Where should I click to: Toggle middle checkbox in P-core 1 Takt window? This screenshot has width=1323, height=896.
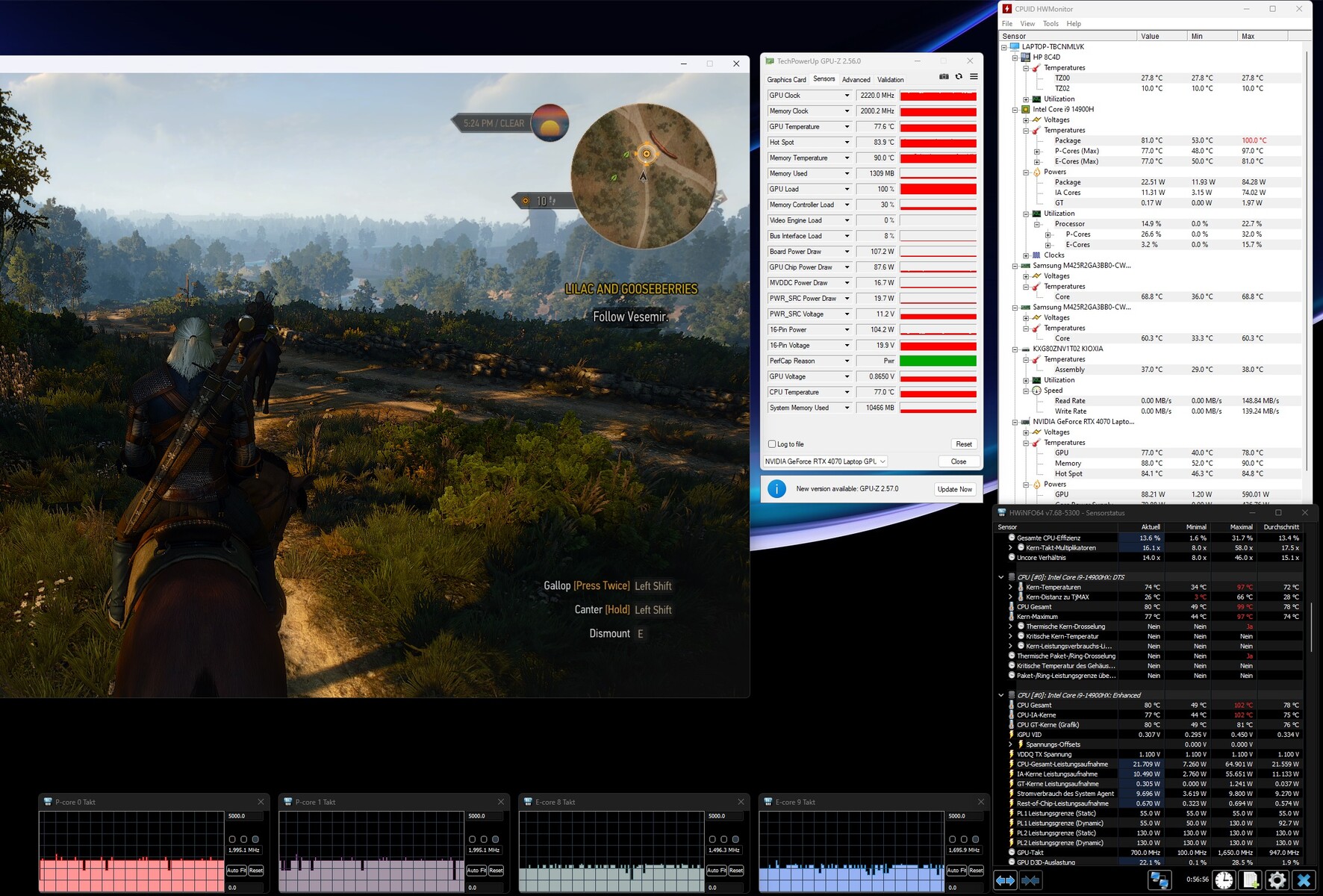[x=484, y=839]
